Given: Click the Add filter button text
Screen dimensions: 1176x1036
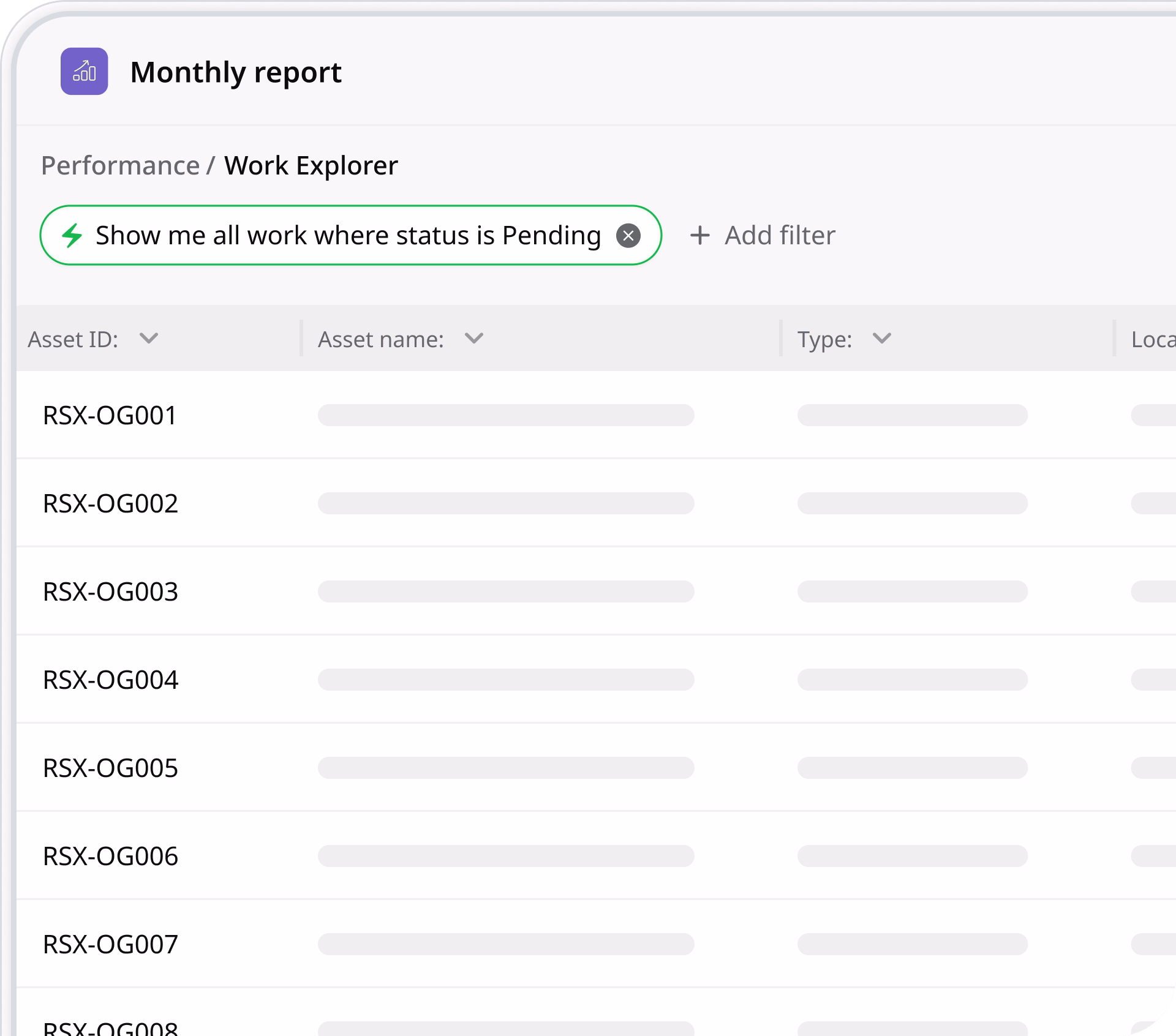Looking at the screenshot, I should click(780, 236).
